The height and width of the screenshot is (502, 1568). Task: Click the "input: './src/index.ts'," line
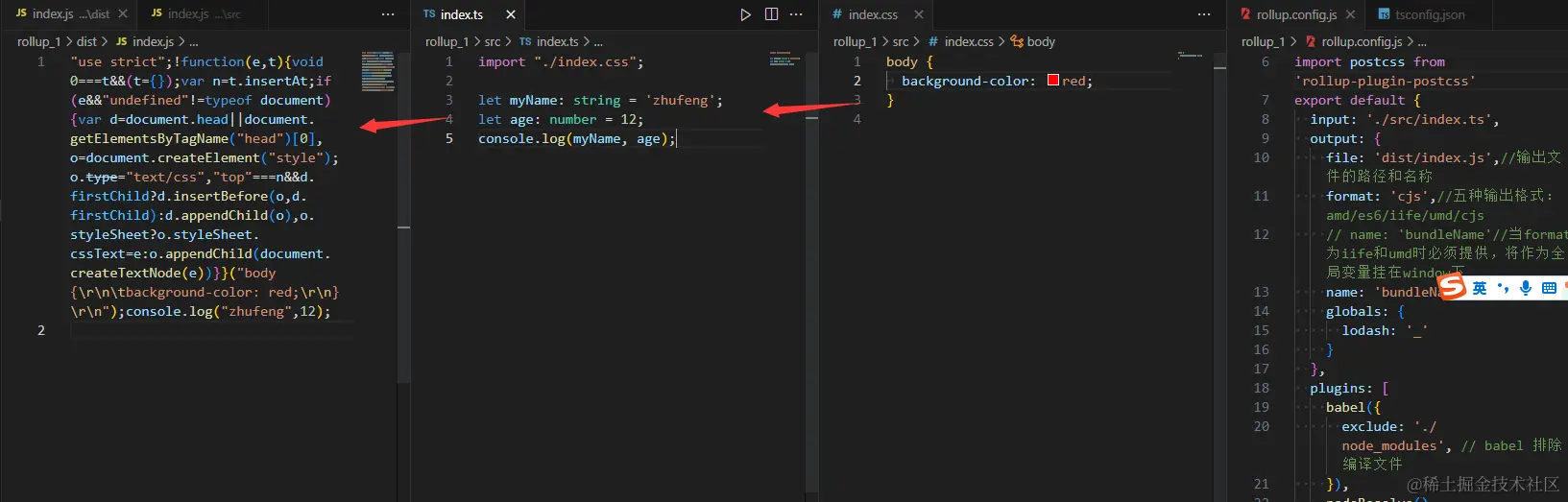(x=1404, y=119)
